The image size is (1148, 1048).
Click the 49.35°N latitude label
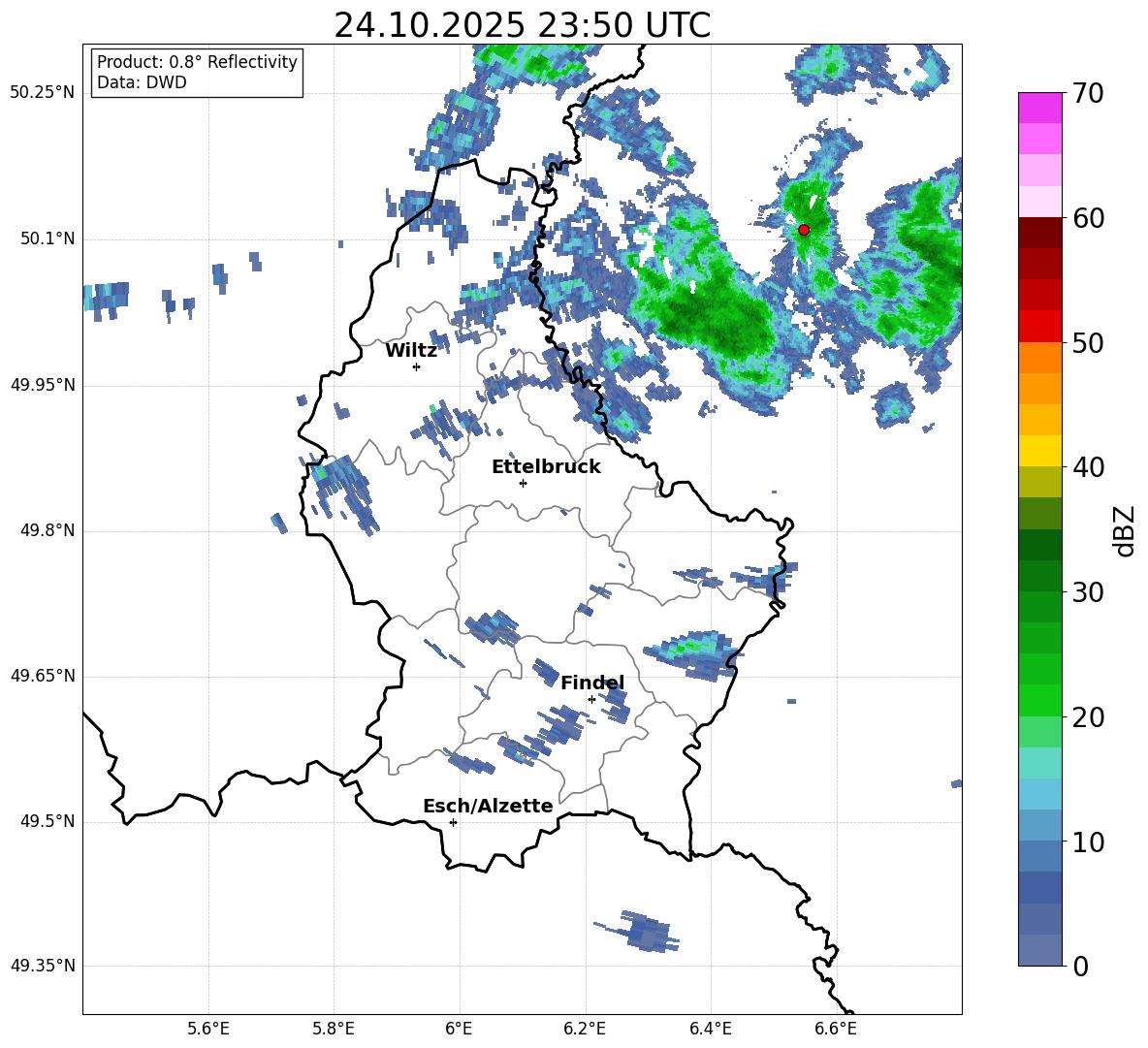43,966
